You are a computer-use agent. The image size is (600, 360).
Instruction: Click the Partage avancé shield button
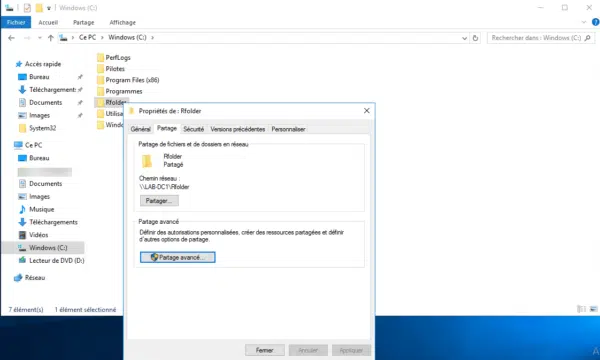pos(178,257)
